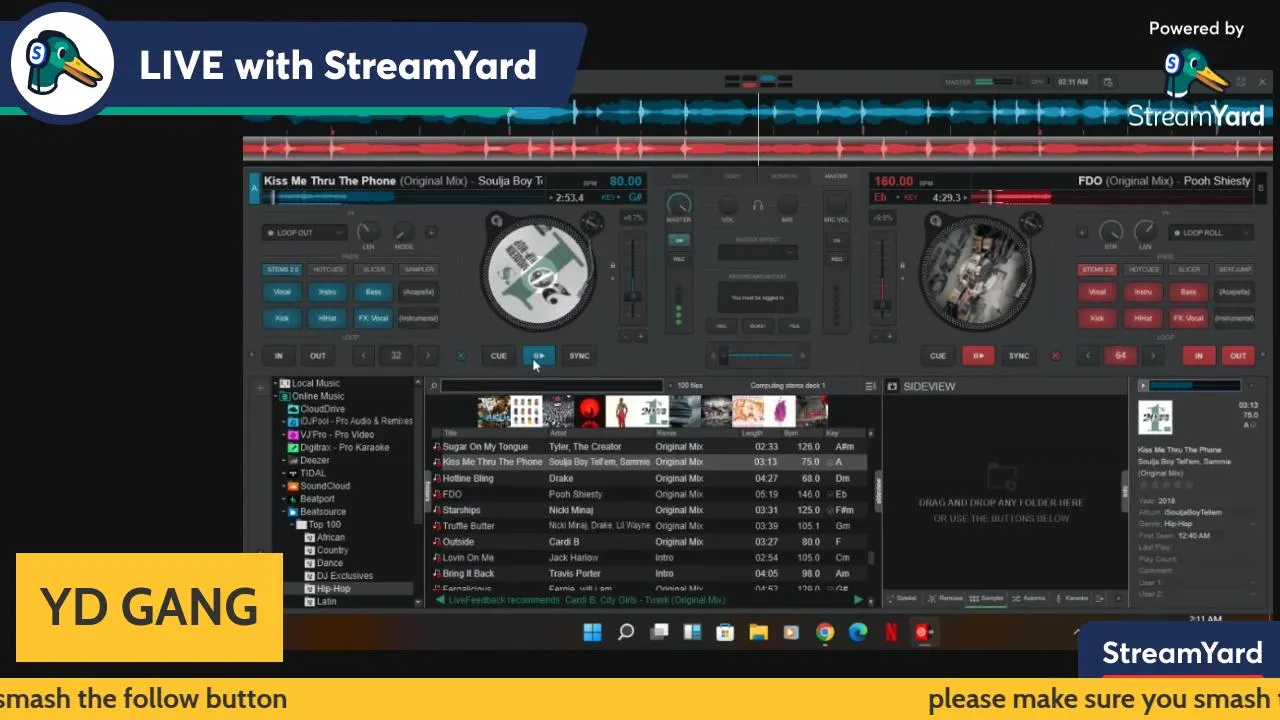The image size is (1280, 720).
Task: Toggle the FX: Vocal pad on deck A
Action: pos(373,318)
